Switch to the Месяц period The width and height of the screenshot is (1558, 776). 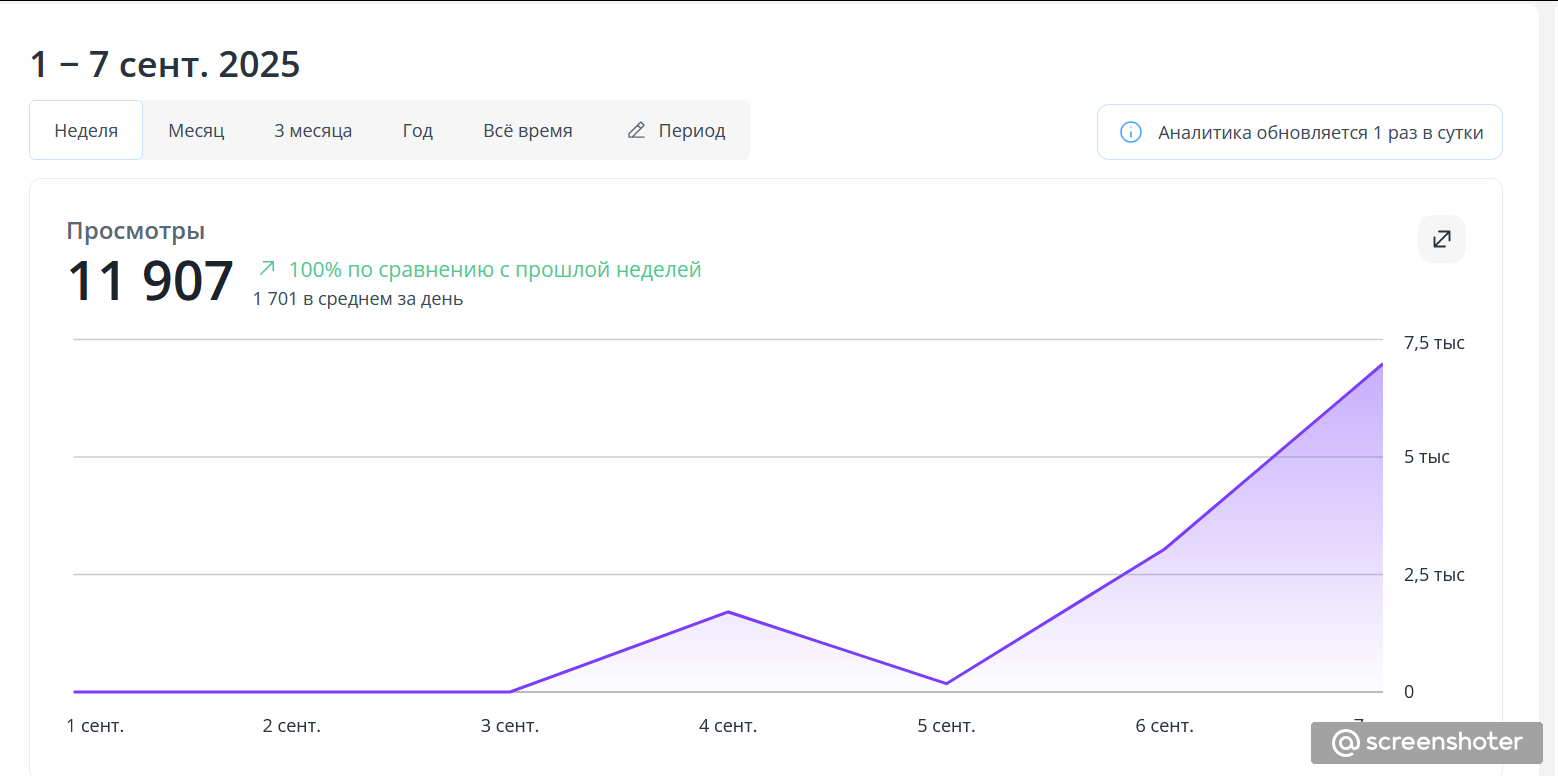click(x=196, y=130)
